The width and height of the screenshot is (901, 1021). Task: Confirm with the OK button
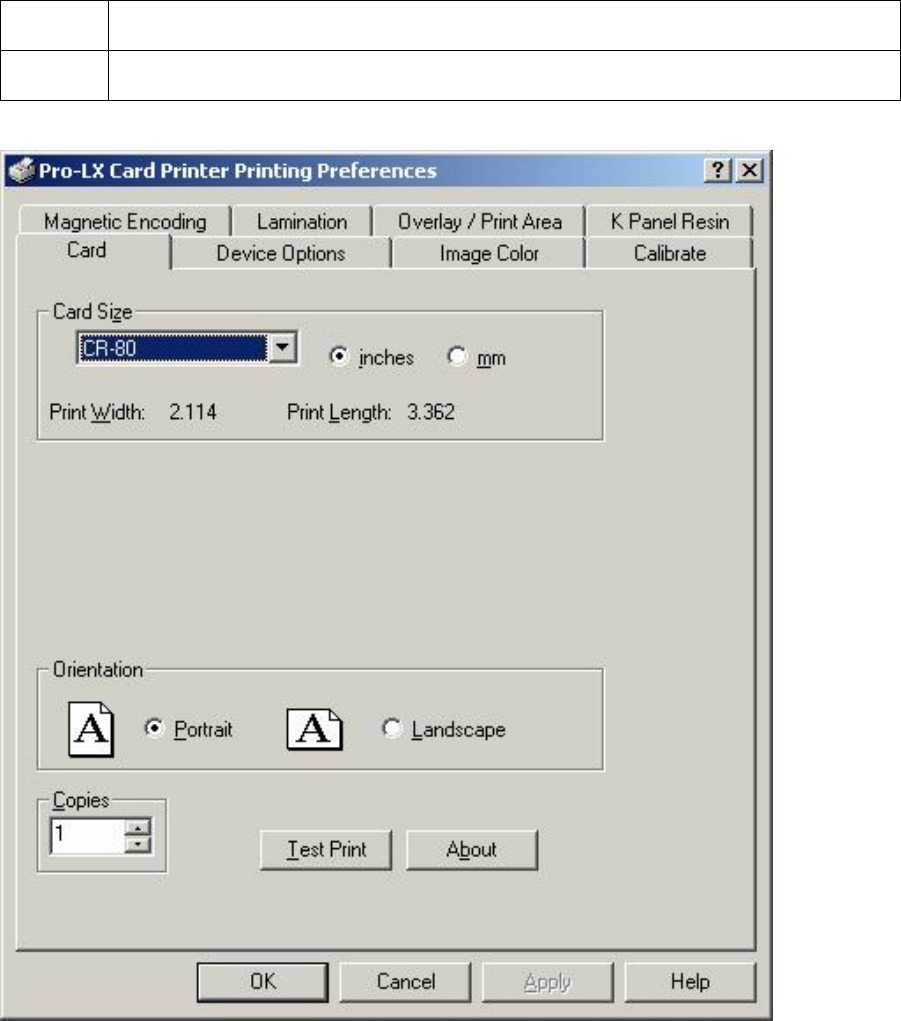pyautogui.click(x=263, y=982)
